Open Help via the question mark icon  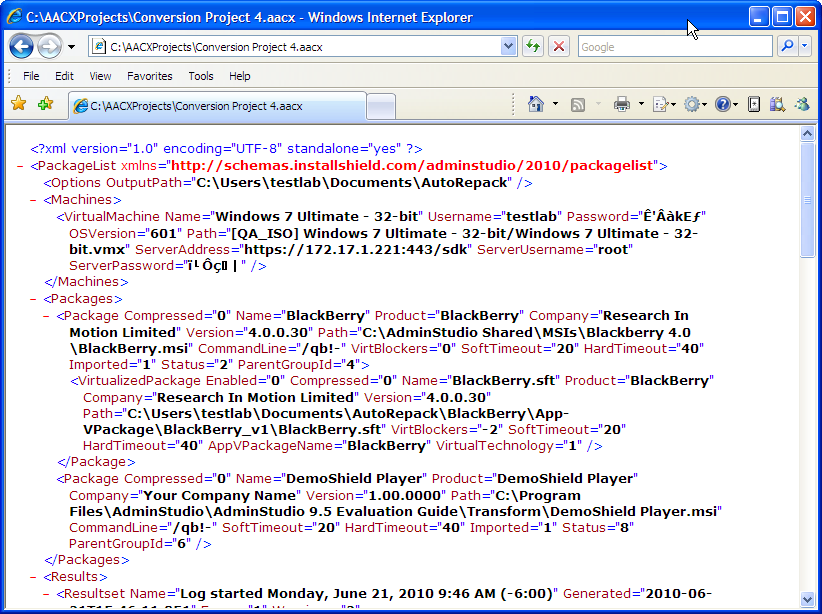coord(723,103)
